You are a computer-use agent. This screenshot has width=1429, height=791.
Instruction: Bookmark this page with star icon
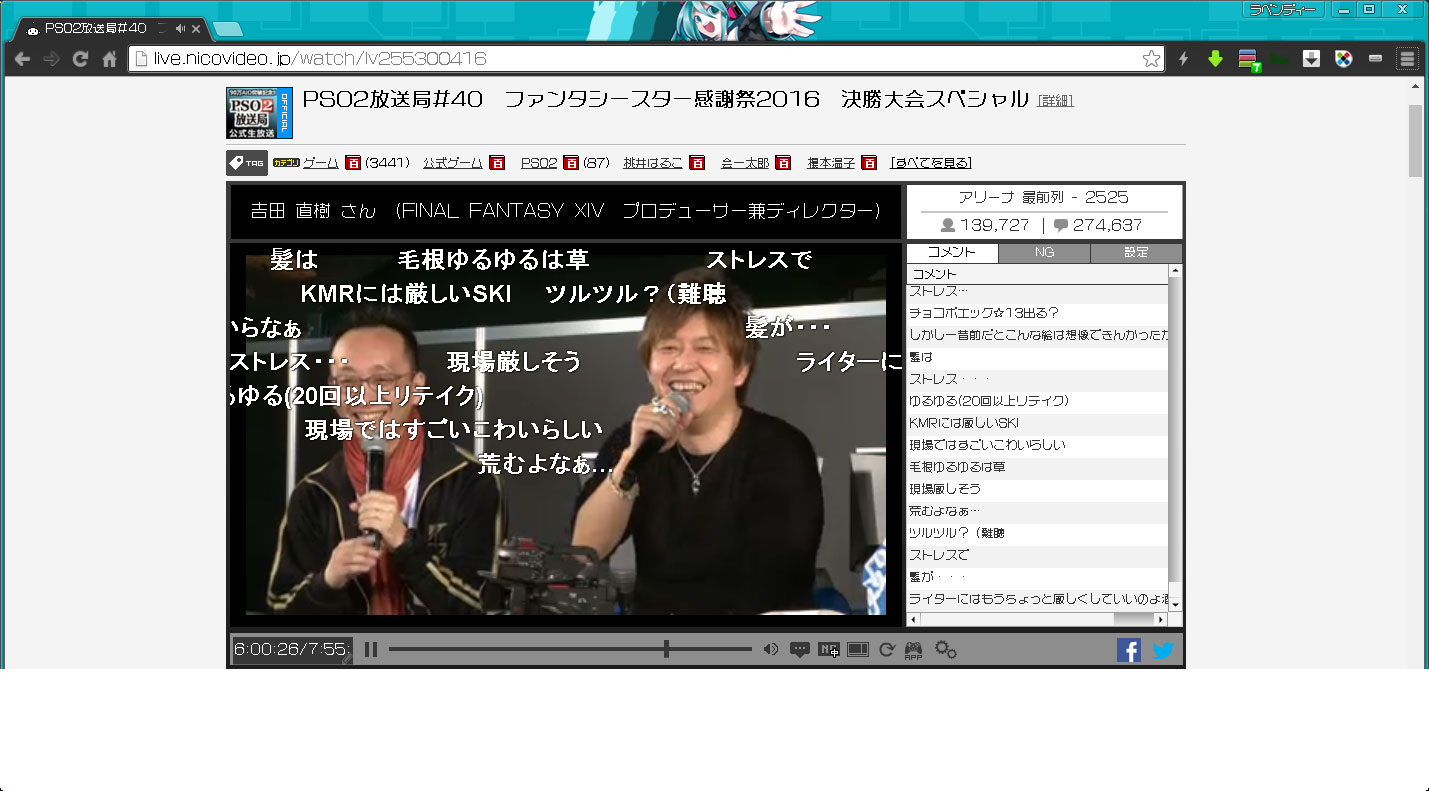point(1151,59)
